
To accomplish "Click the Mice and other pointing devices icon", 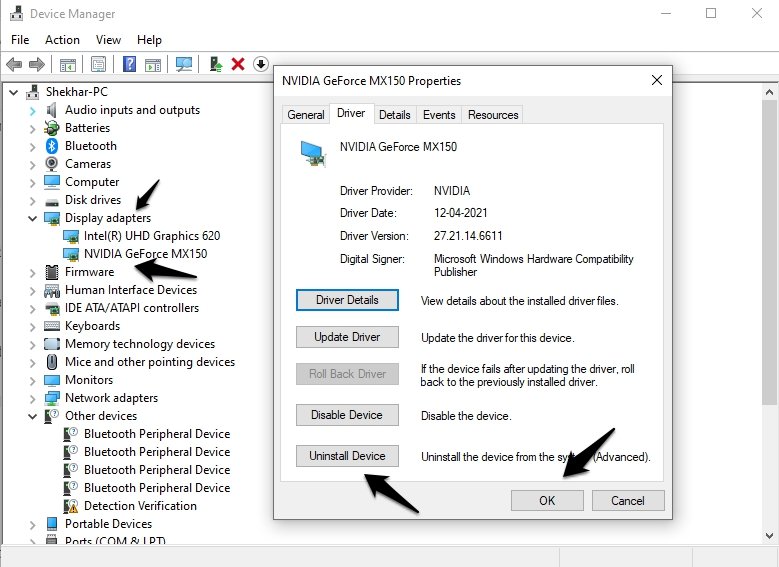I will (52, 362).
